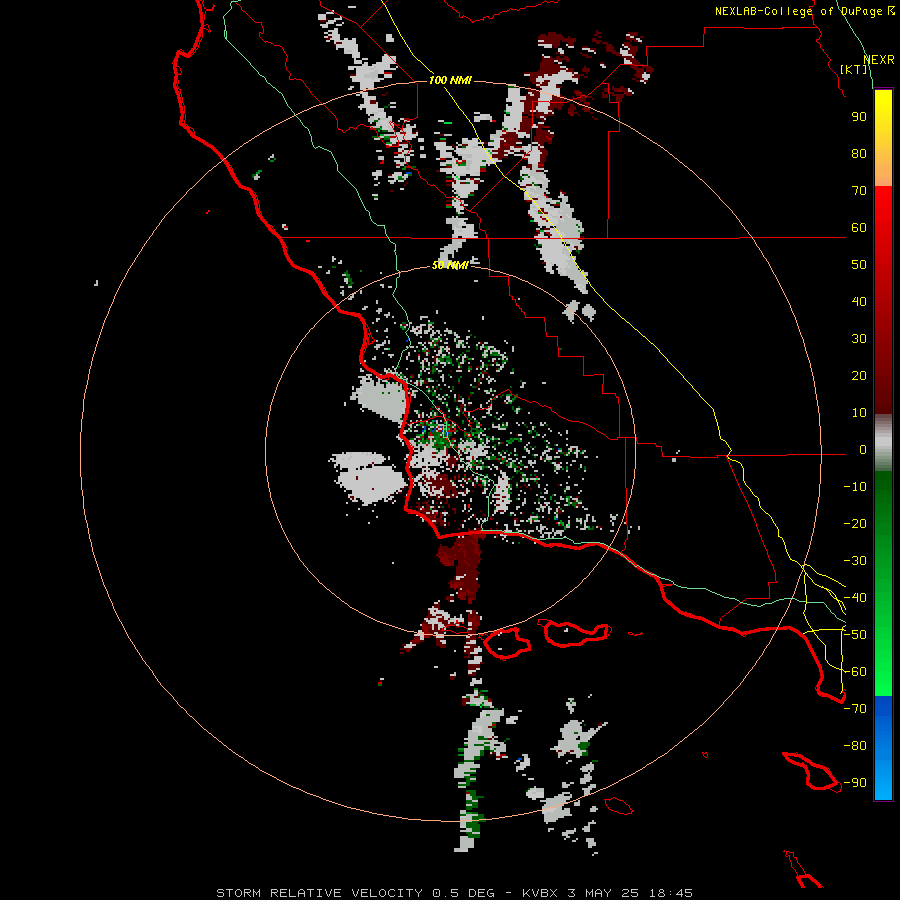Screen dimensions: 900x900
Task: Click the NEXR label above the color bar
Action: click(x=879, y=60)
